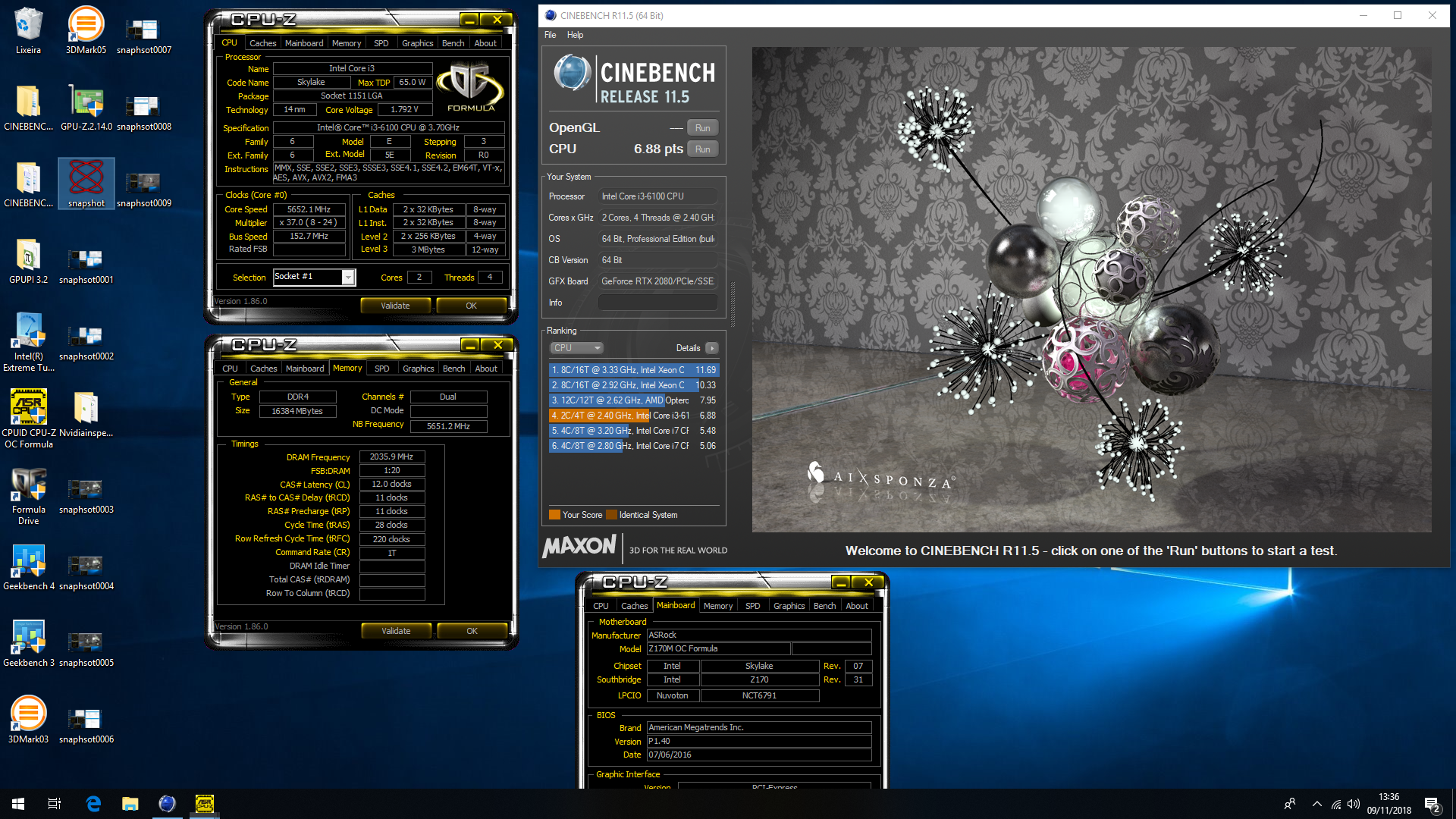Image resolution: width=1456 pixels, height=819 pixels.
Task: Open the CPU ranking dropdown in Cinebench
Action: coord(576,348)
